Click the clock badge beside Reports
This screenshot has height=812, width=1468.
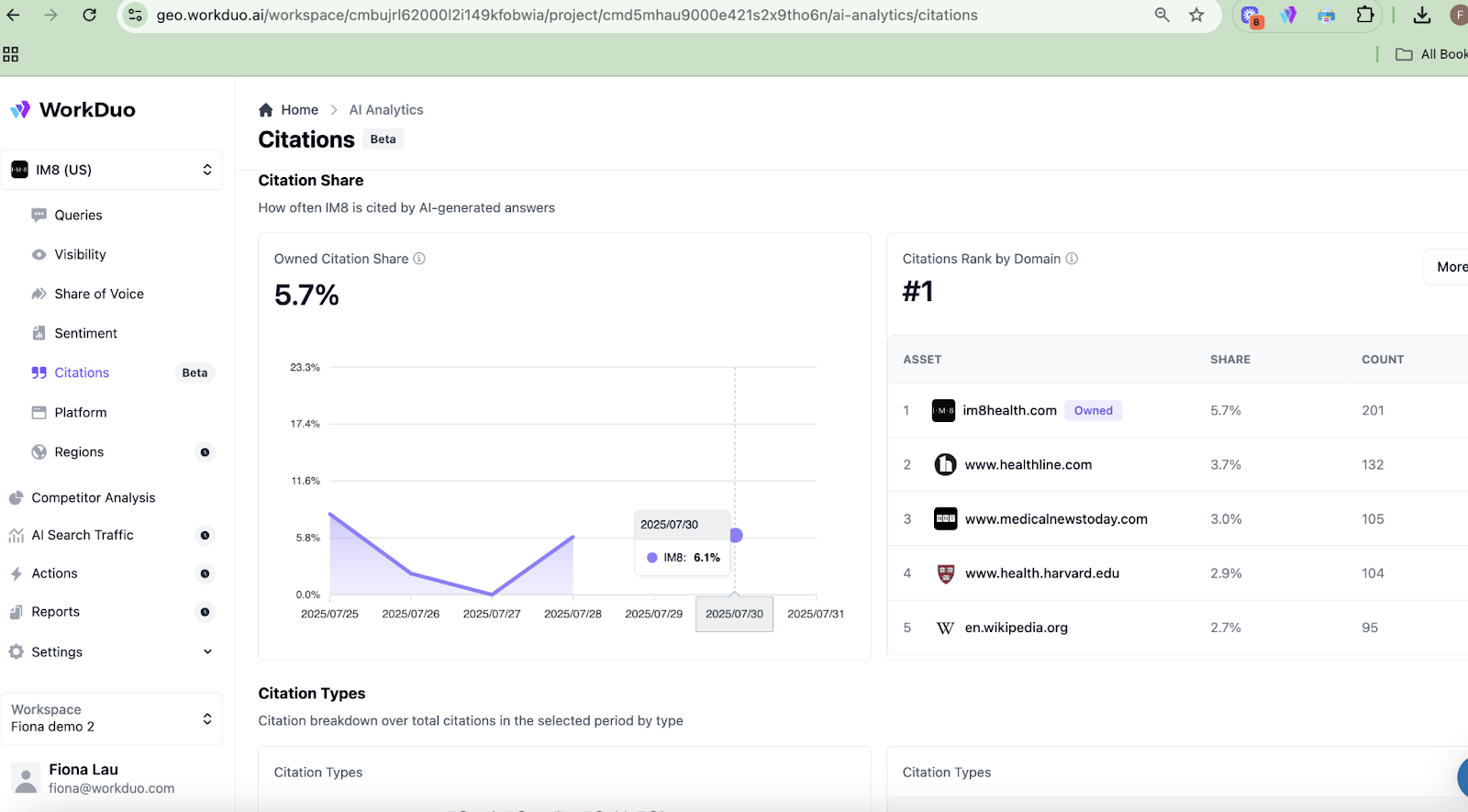pos(205,612)
